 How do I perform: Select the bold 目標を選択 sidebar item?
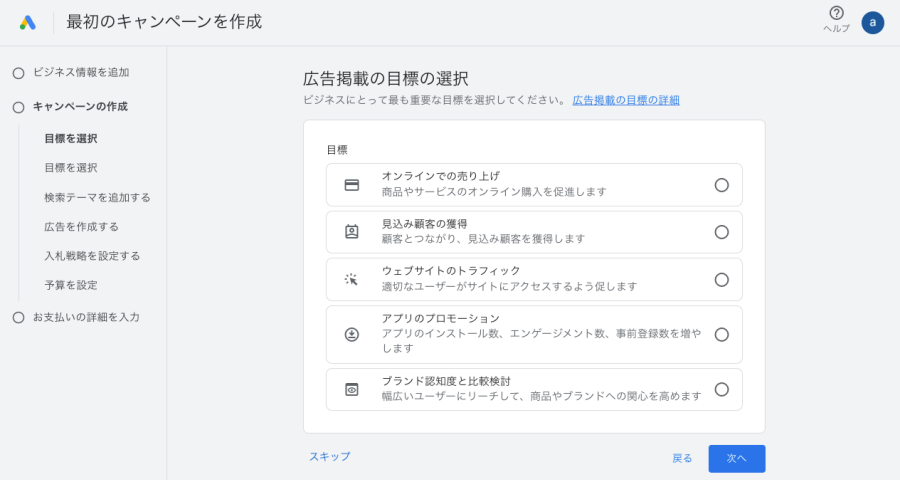pyautogui.click(x=71, y=138)
